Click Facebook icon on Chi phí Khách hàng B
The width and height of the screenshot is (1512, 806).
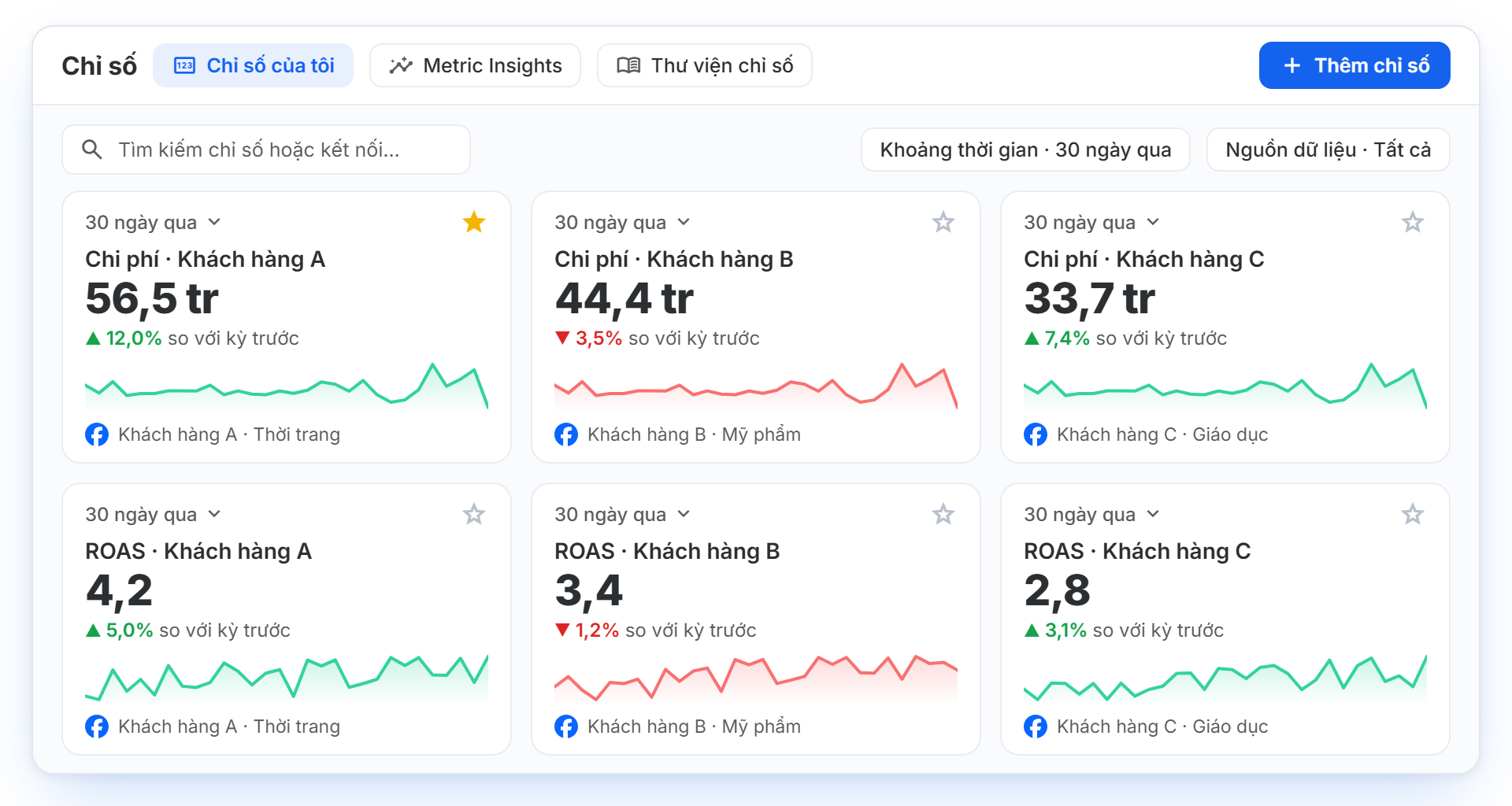pos(566,434)
